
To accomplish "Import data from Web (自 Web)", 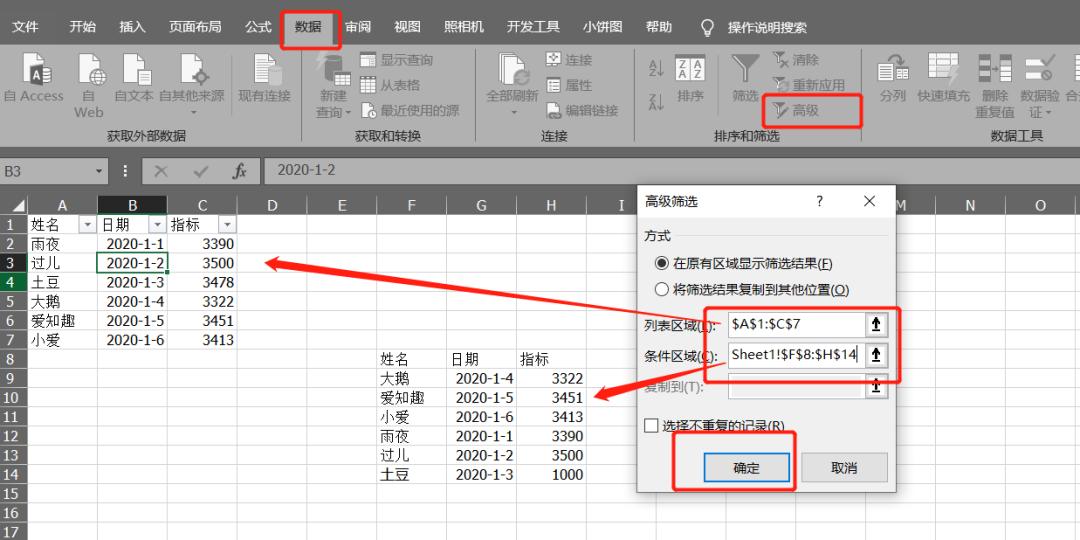I will coord(90,85).
